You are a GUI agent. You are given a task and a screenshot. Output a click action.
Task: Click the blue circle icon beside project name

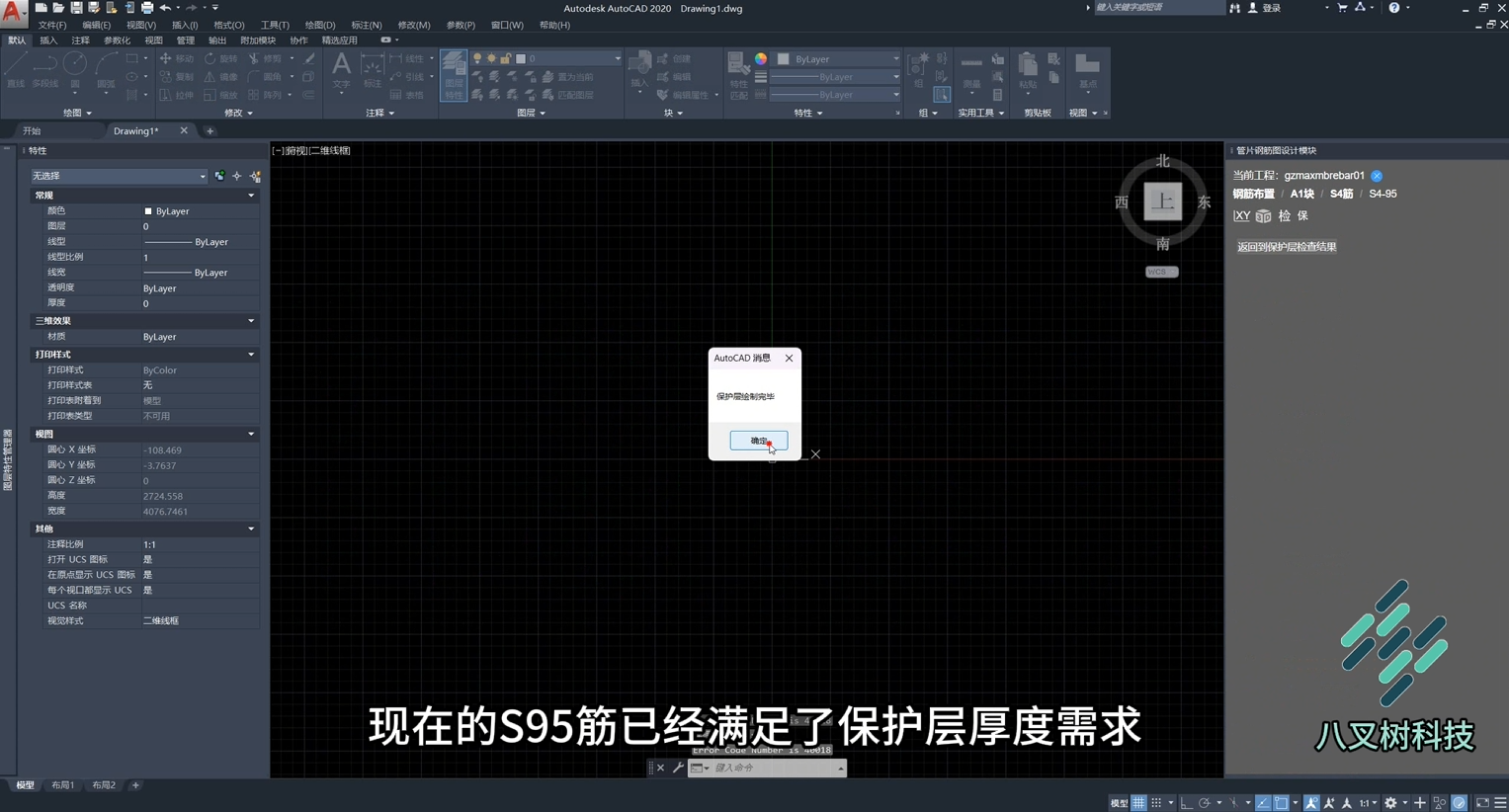click(x=1377, y=176)
